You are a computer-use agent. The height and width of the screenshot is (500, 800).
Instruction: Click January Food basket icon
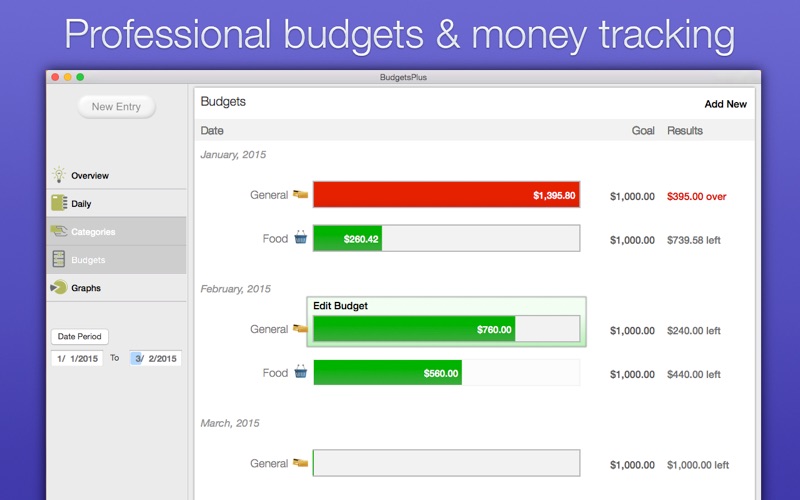click(x=301, y=237)
